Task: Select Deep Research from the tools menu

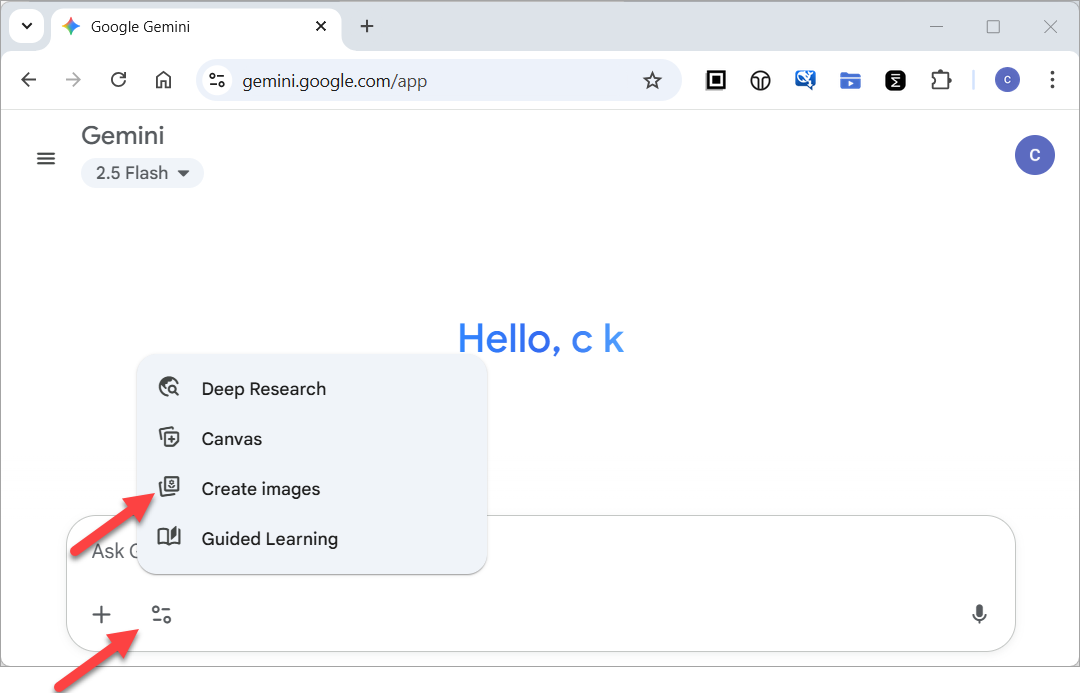Action: tap(312, 389)
